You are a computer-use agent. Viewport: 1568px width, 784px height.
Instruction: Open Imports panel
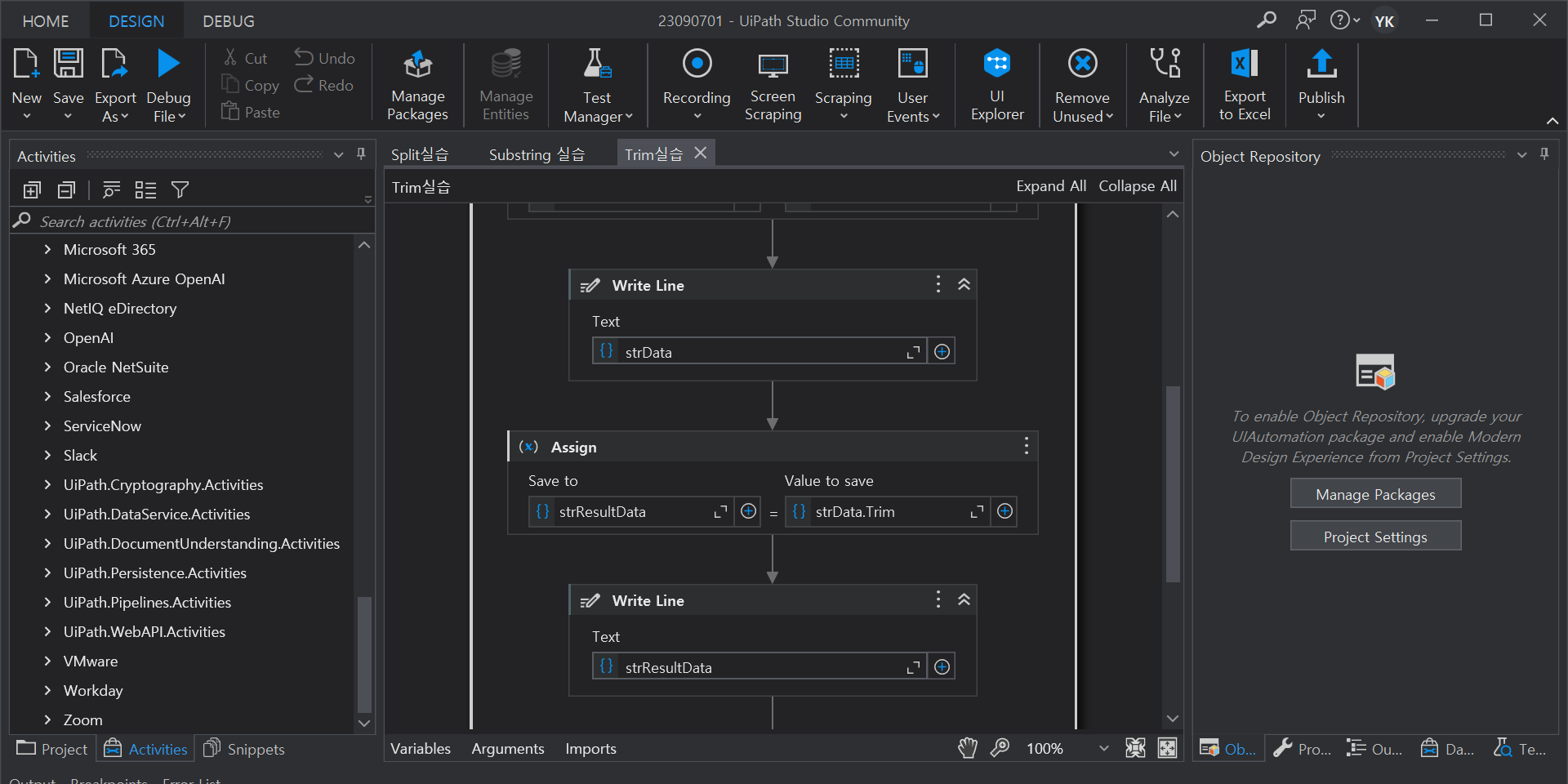[590, 748]
